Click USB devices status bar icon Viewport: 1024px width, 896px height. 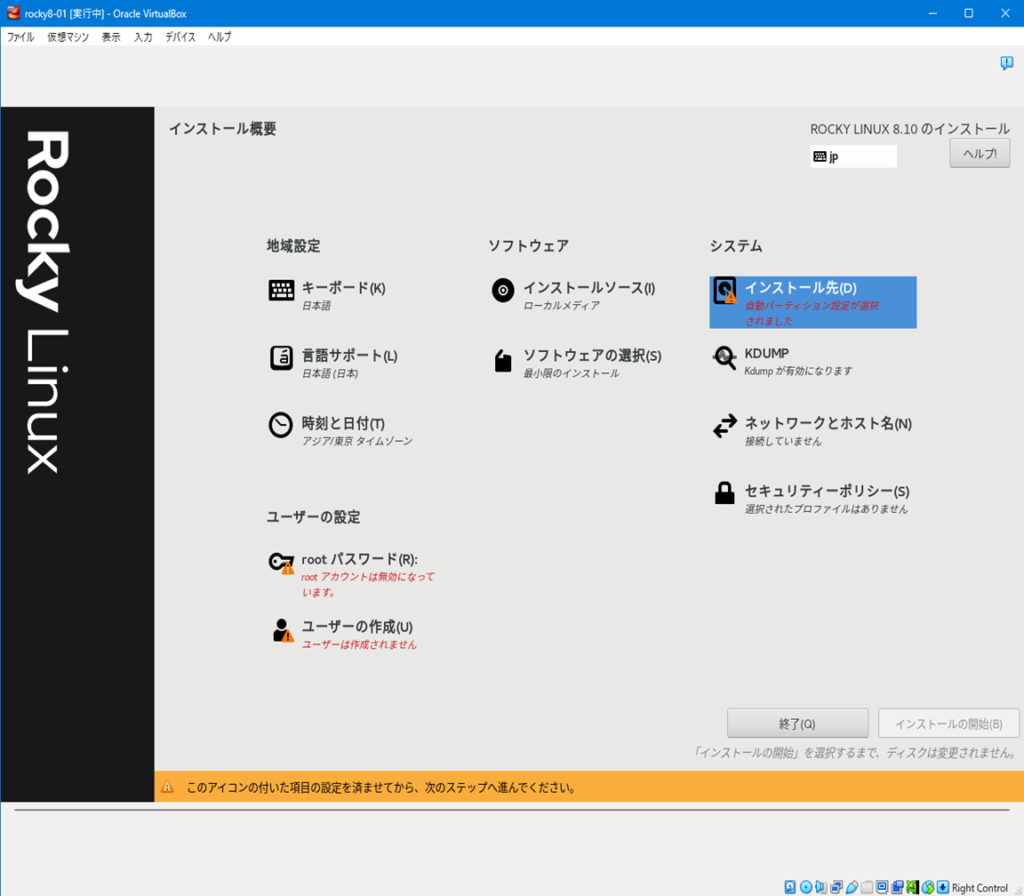(x=852, y=887)
